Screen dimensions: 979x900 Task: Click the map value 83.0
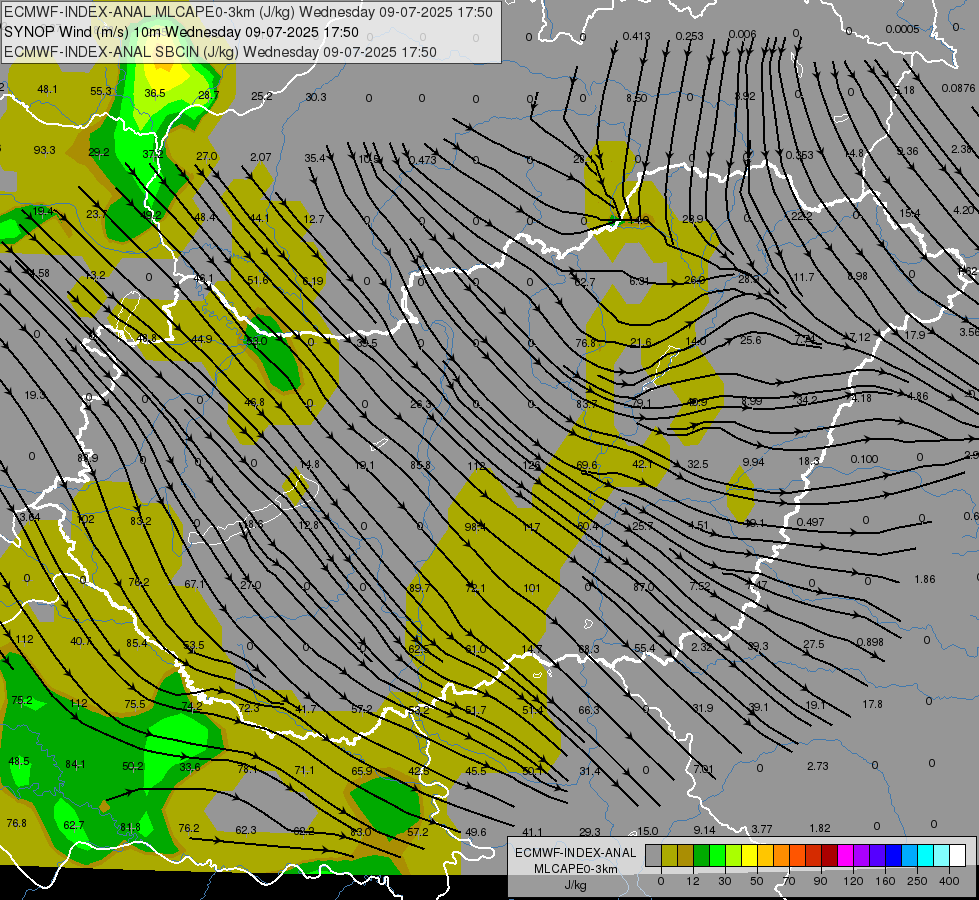click(361, 833)
